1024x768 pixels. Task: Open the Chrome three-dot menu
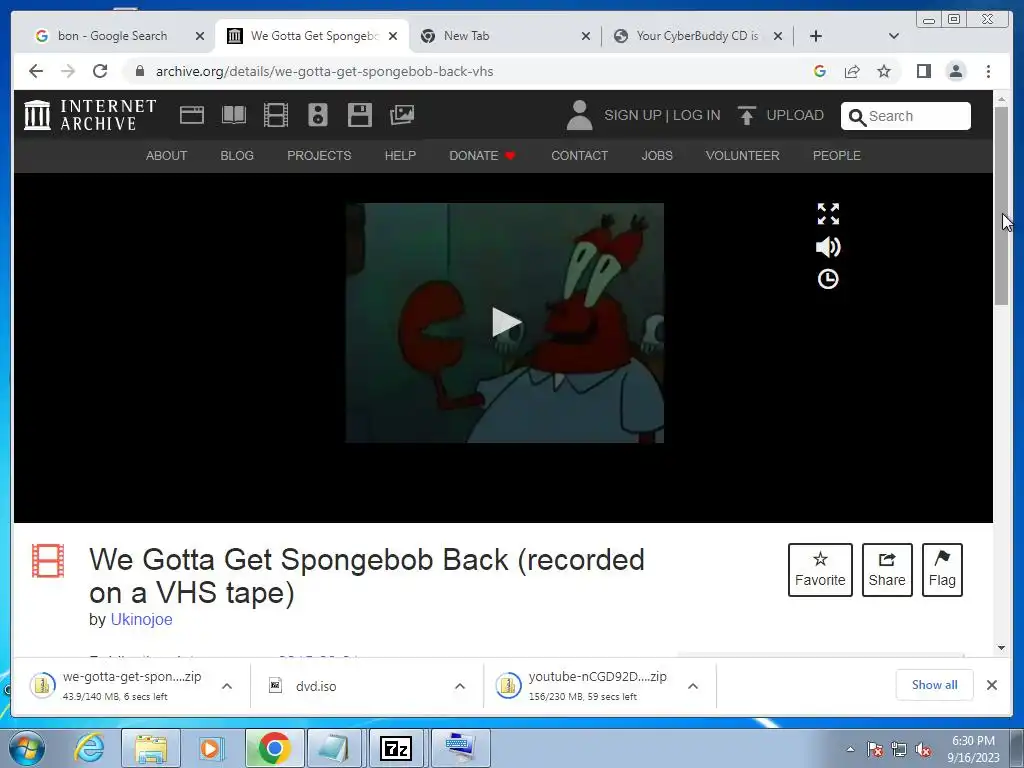point(989,71)
